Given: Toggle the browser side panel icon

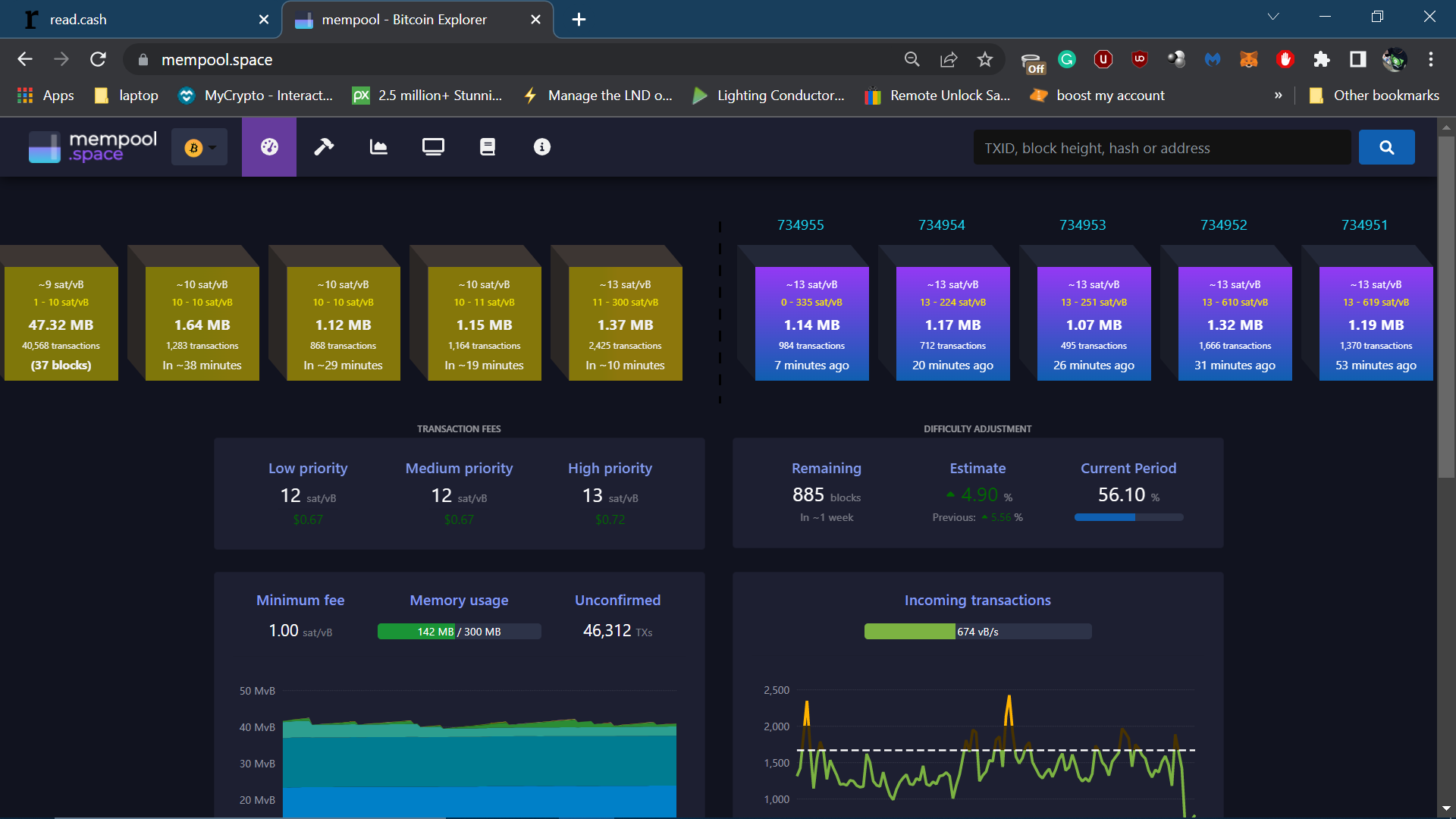Looking at the screenshot, I should click(x=1358, y=59).
